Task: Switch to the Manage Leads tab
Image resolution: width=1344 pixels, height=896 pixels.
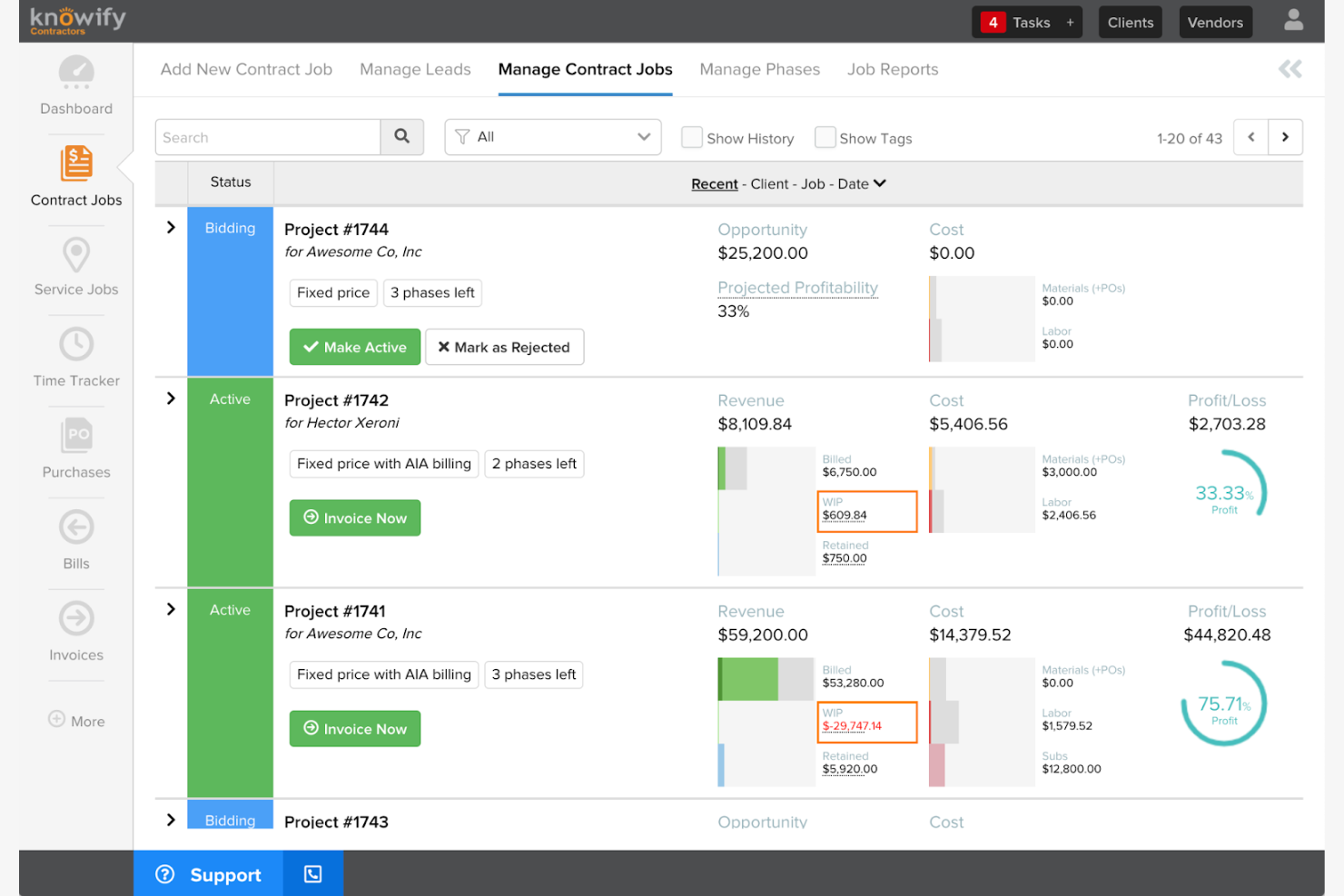Action: [x=415, y=69]
